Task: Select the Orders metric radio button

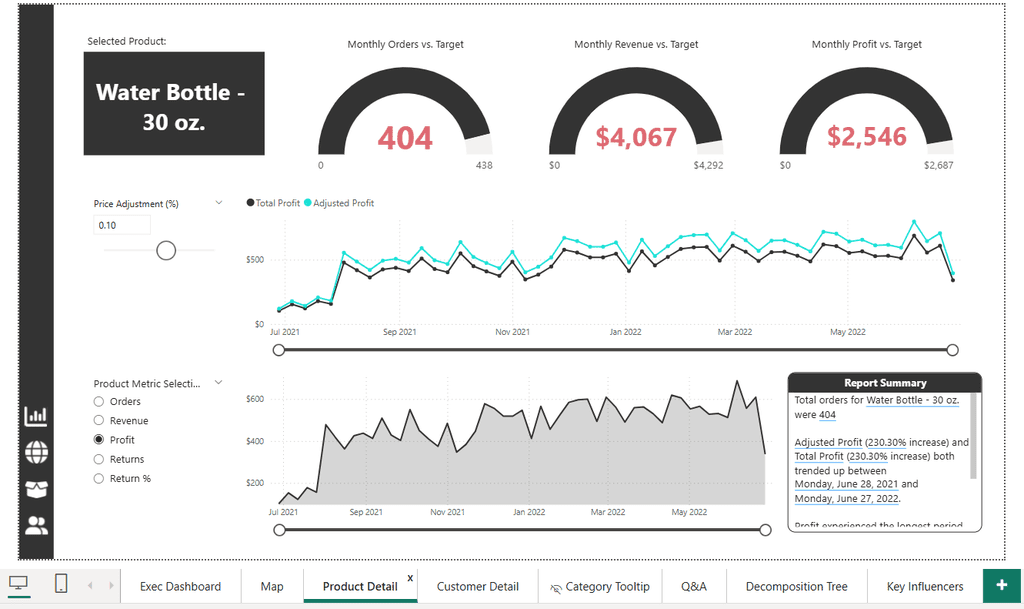Action: click(99, 401)
